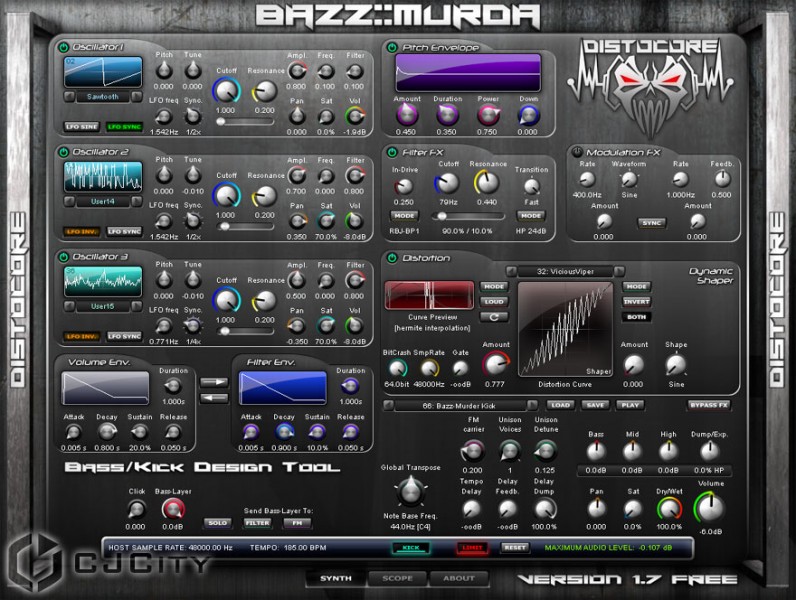Click the Filter FX Transition knob

[532, 187]
